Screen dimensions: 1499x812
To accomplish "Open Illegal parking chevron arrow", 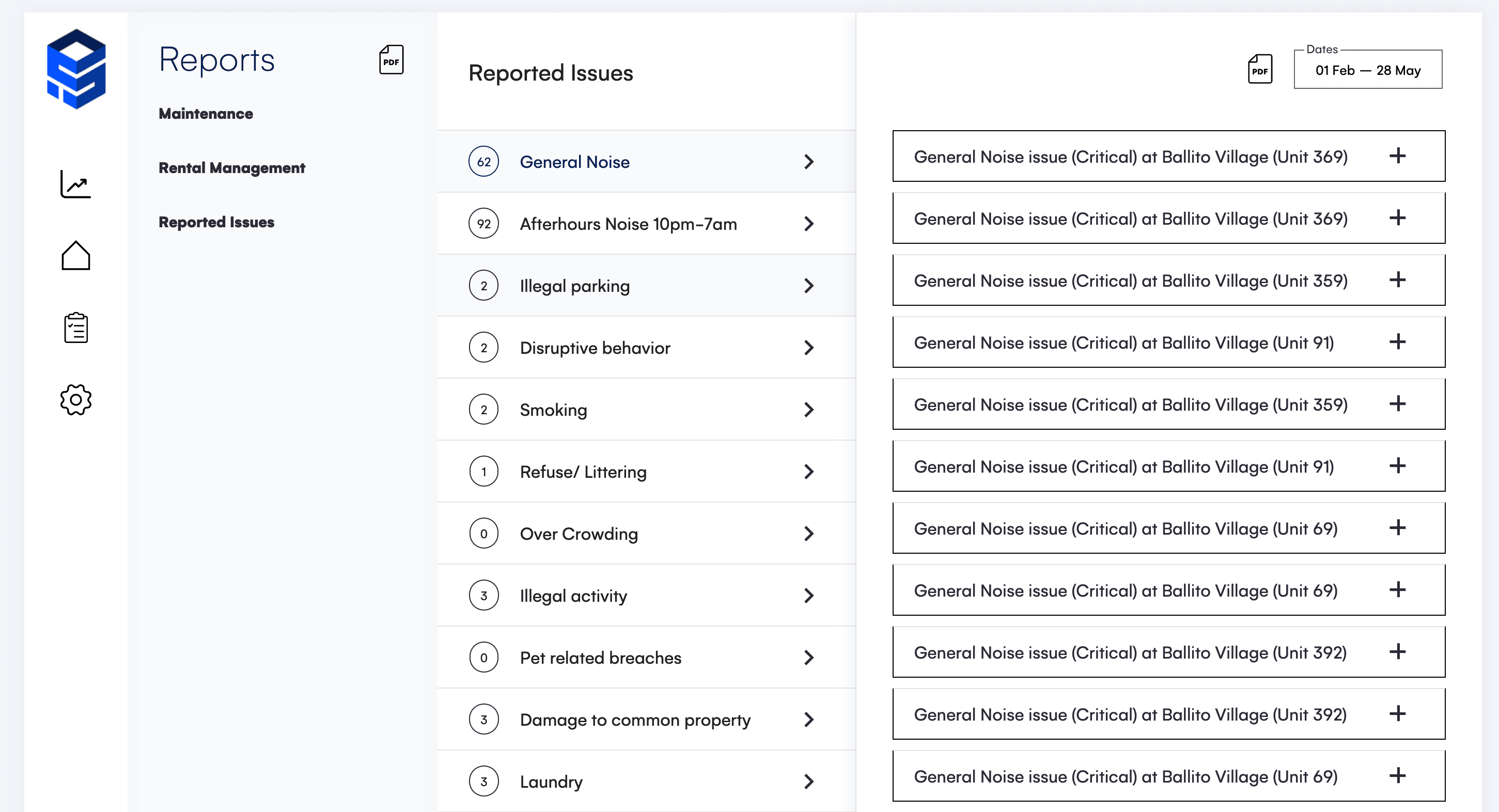I will (x=808, y=285).
